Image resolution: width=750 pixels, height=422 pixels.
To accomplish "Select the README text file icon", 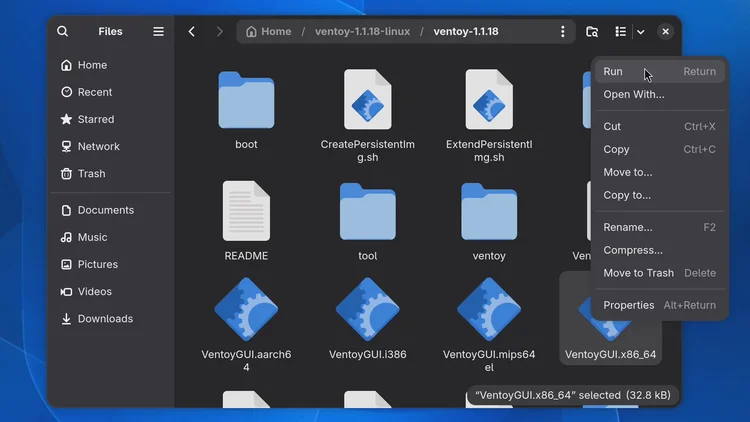I will pyautogui.click(x=246, y=211).
